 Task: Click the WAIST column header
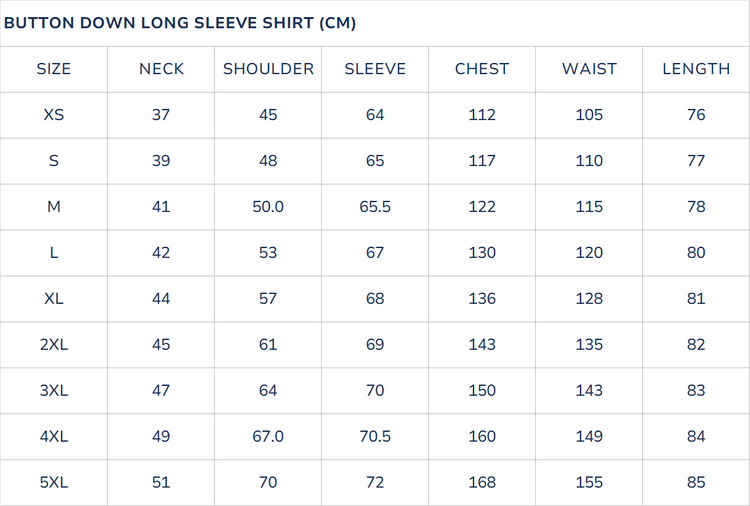(x=589, y=69)
